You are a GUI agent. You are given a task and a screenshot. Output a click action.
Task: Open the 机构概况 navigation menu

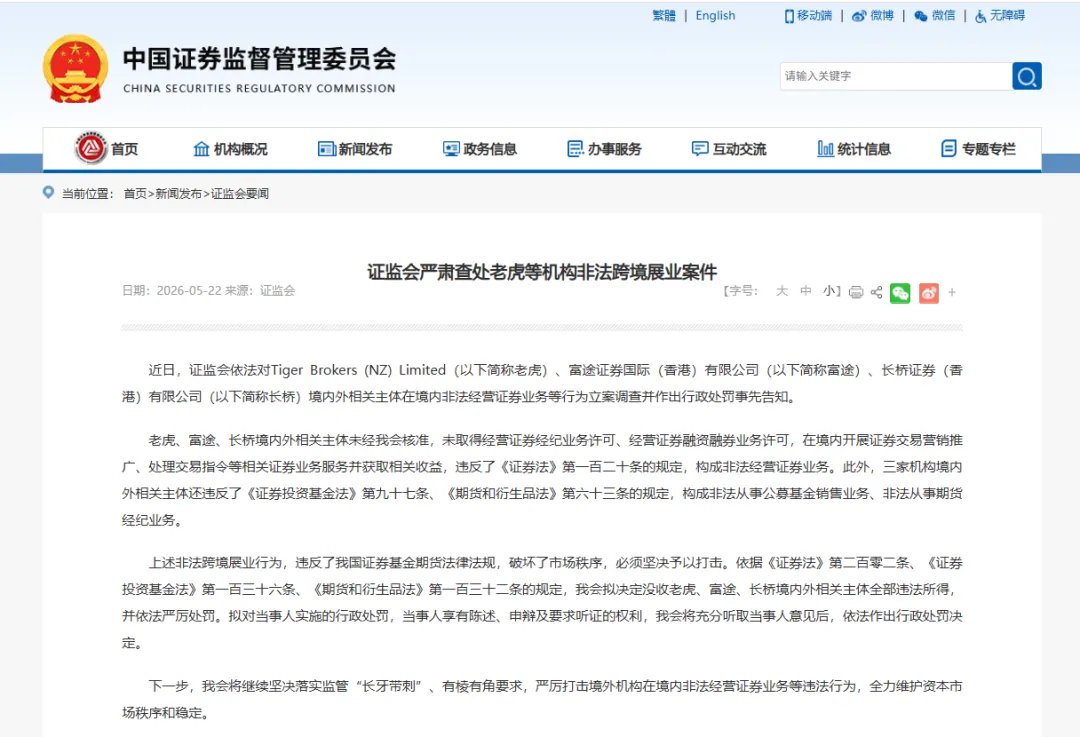[240, 149]
